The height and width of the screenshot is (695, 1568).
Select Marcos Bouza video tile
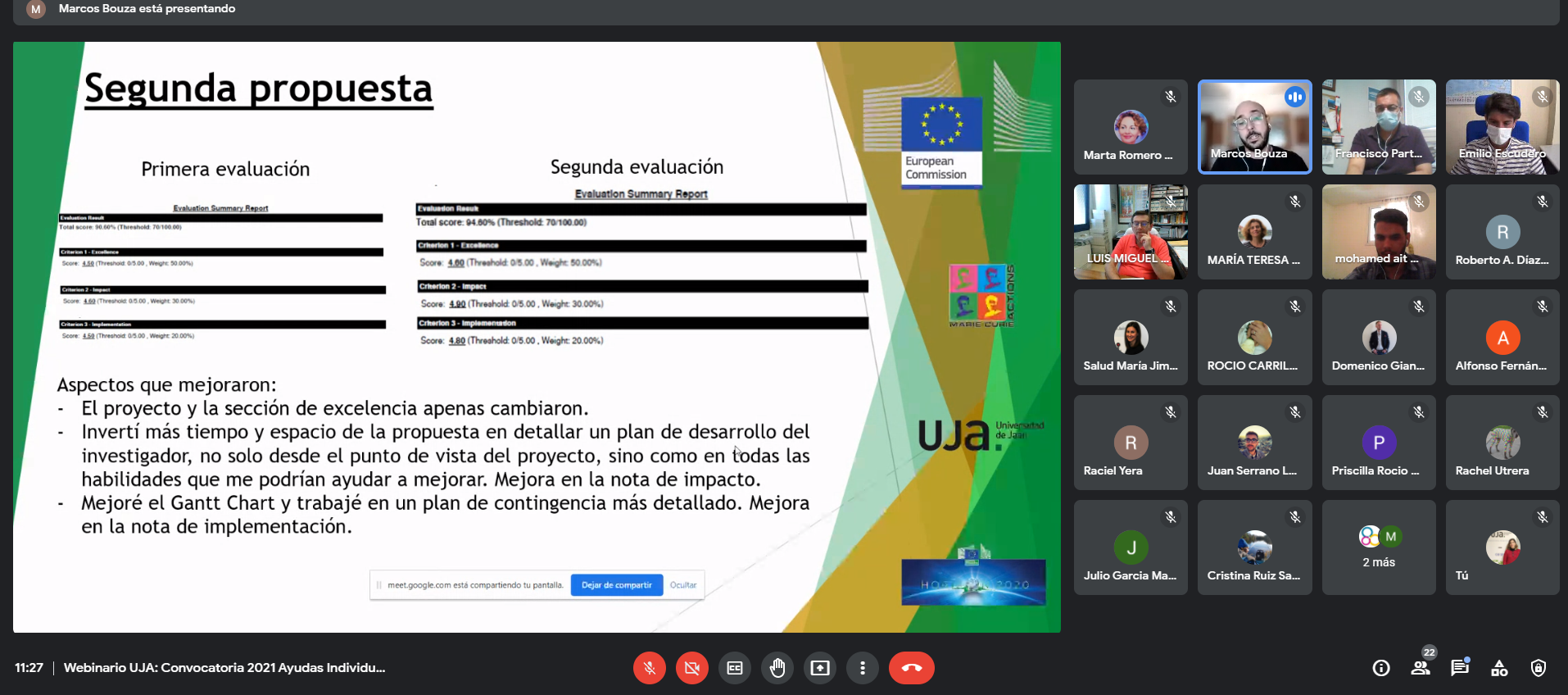[x=1254, y=127]
